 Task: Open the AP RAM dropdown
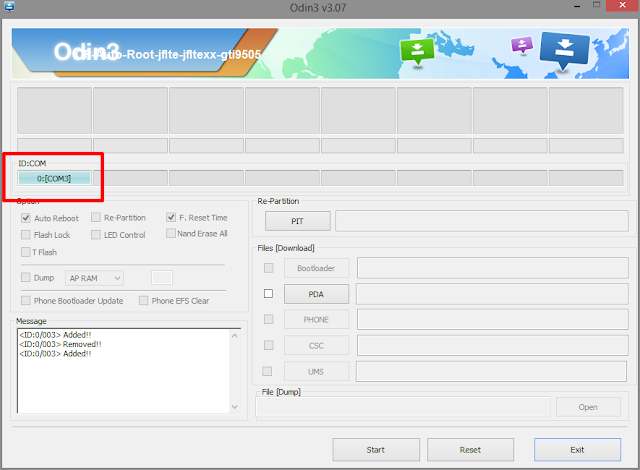(94, 278)
